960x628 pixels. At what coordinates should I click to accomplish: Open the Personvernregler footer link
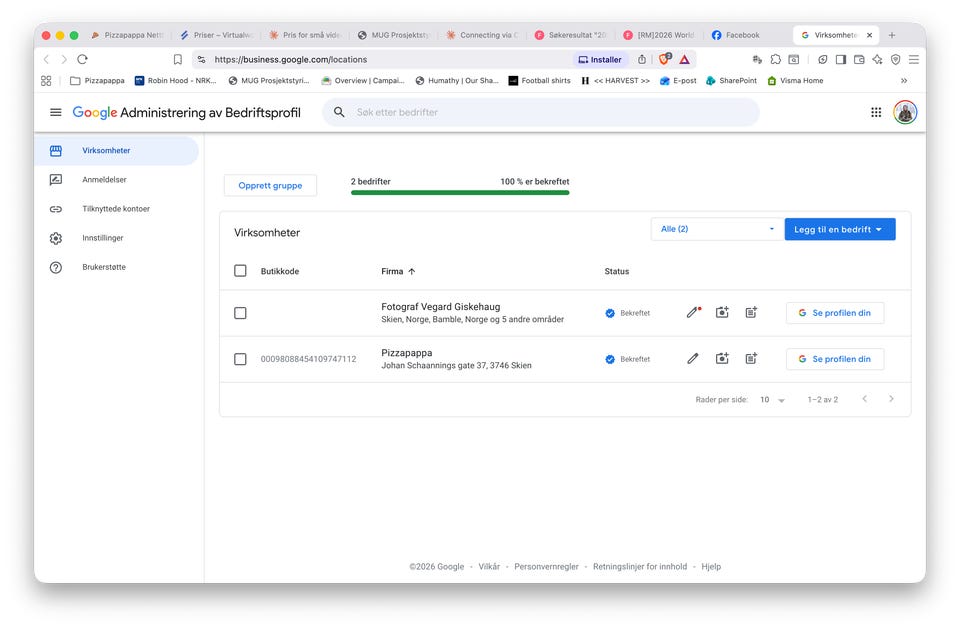(546, 566)
